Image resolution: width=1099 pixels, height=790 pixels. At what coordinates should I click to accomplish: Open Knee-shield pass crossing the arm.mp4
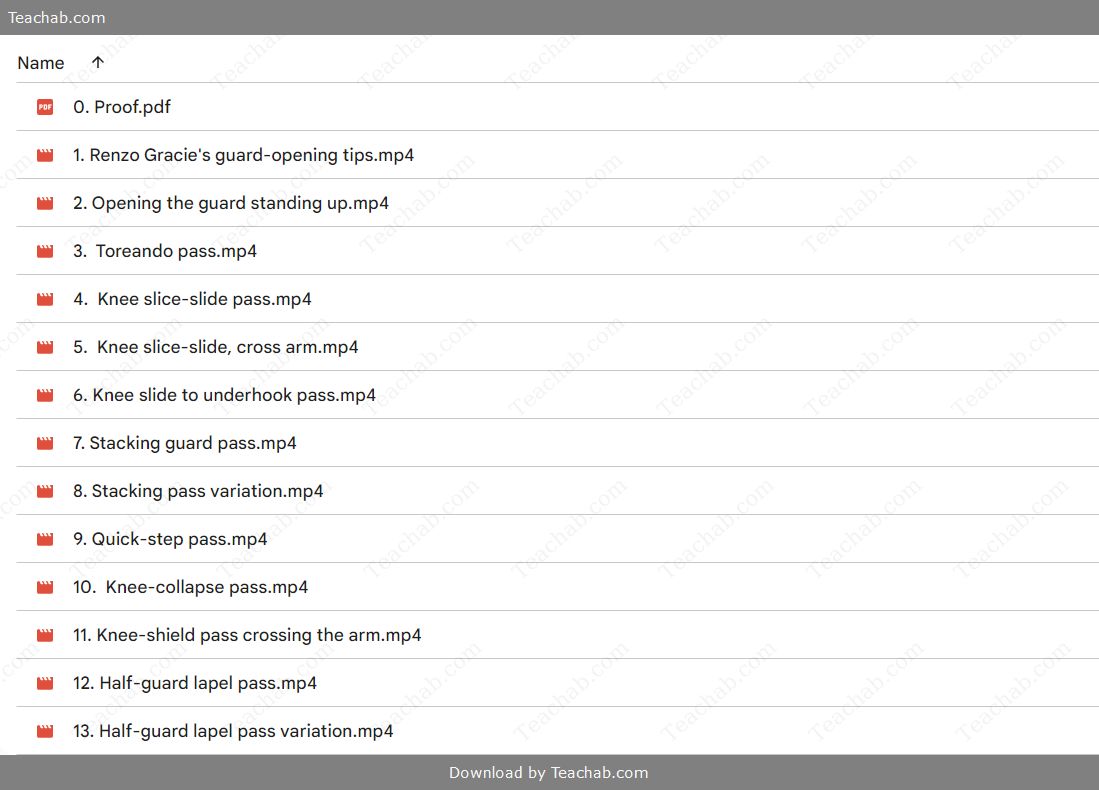(247, 635)
